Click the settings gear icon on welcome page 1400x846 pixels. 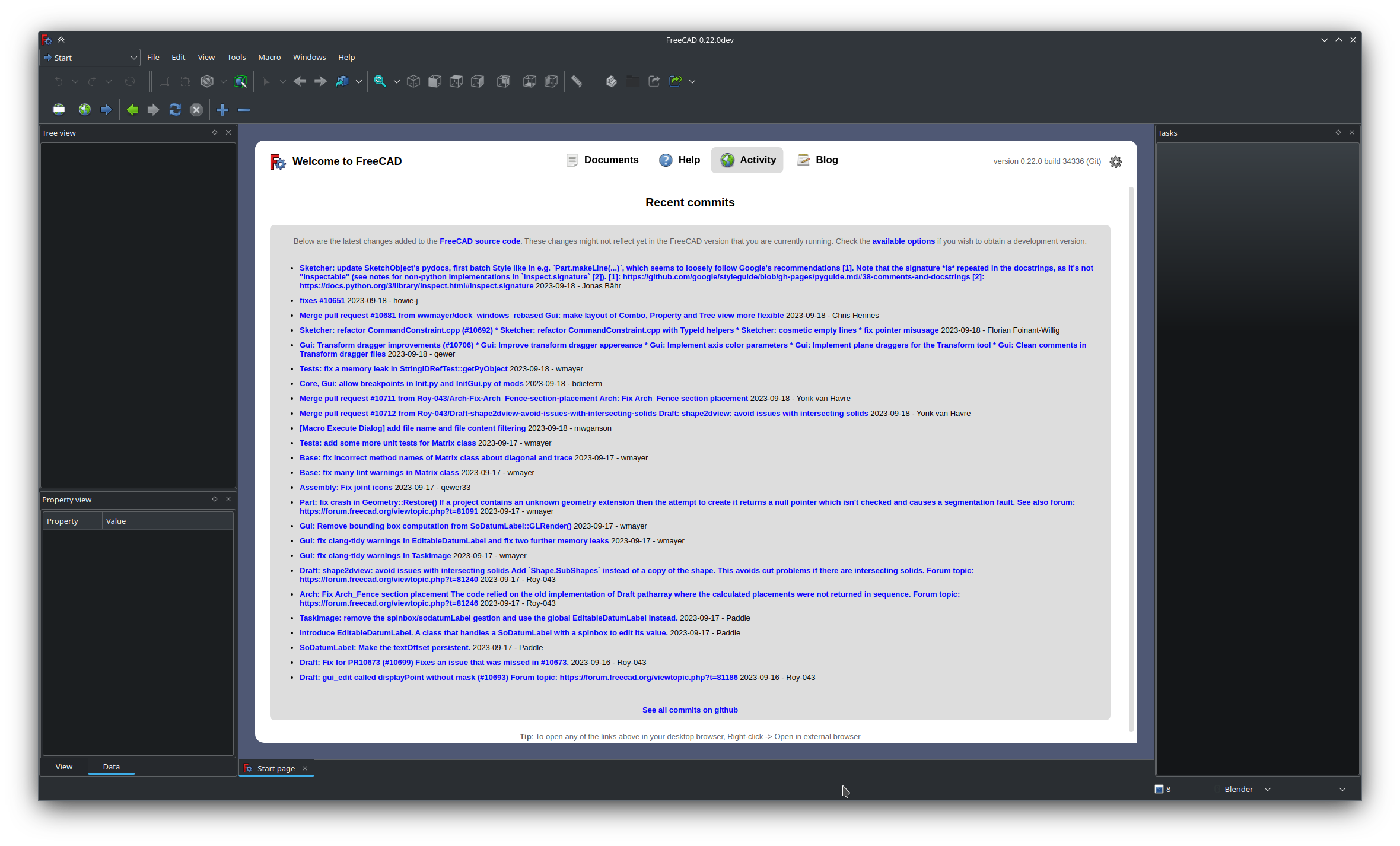point(1116,162)
